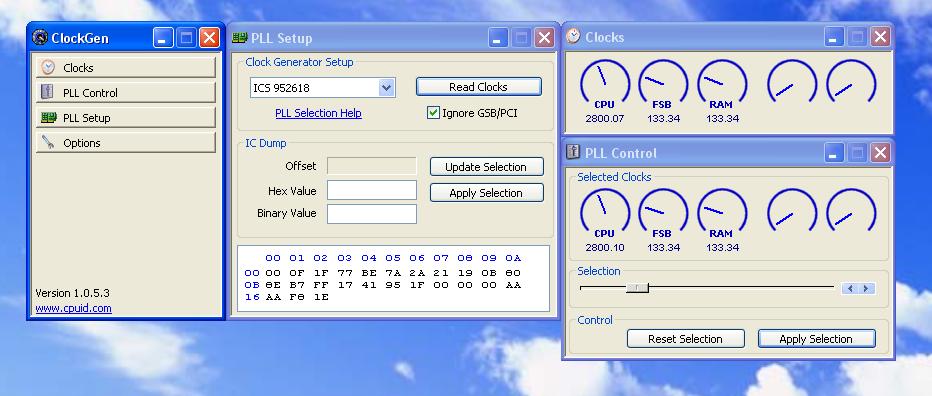The height and width of the screenshot is (396, 932).
Task: Minimize the Clocks window
Action: coord(834,37)
